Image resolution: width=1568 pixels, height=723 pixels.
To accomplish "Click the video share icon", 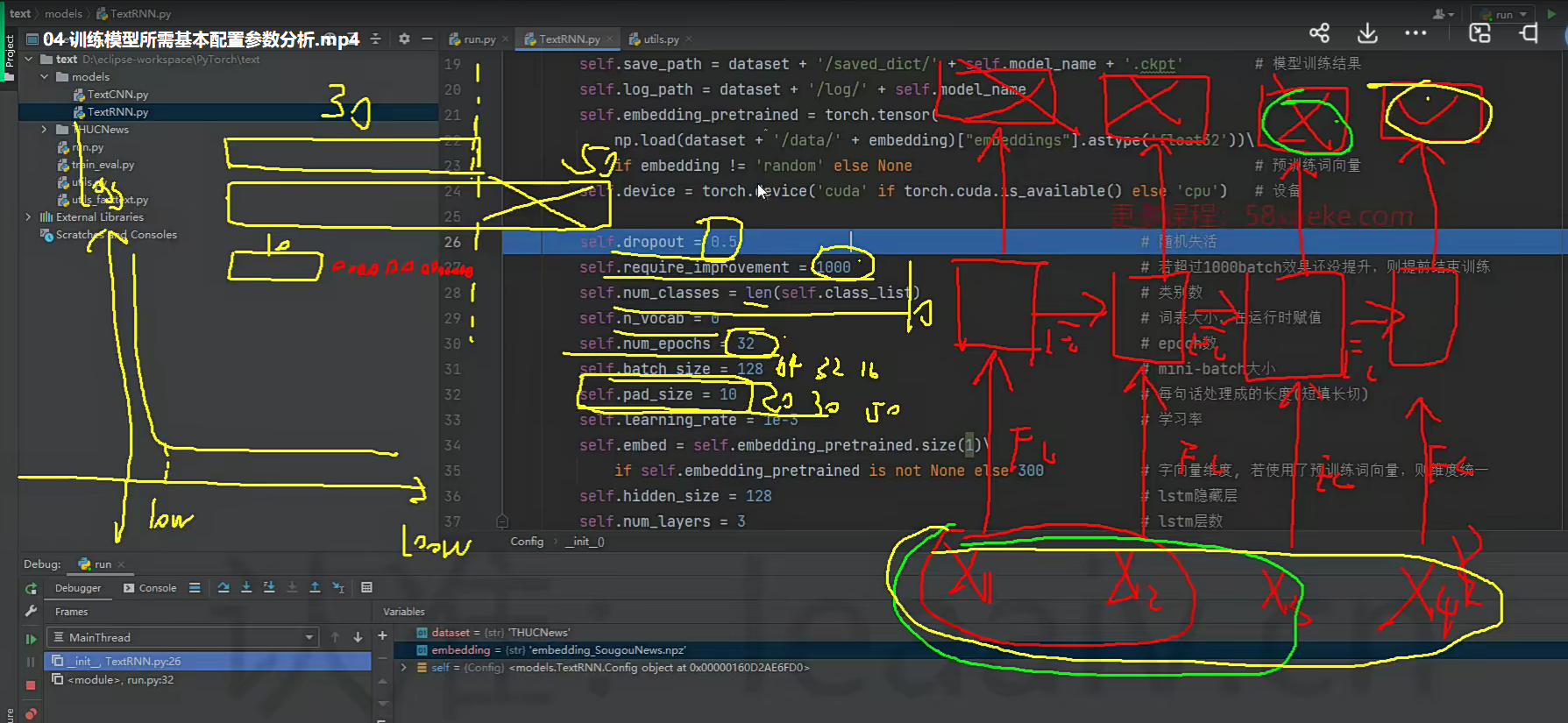I will [x=1319, y=33].
